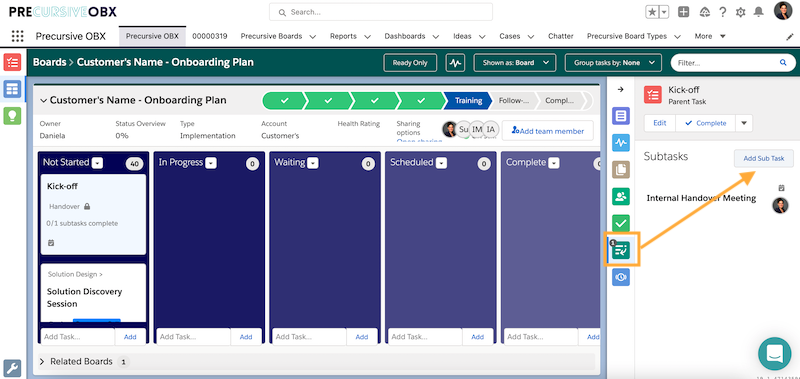Expand the Dashboards tab menu
The image size is (800, 379).
(x=436, y=37)
